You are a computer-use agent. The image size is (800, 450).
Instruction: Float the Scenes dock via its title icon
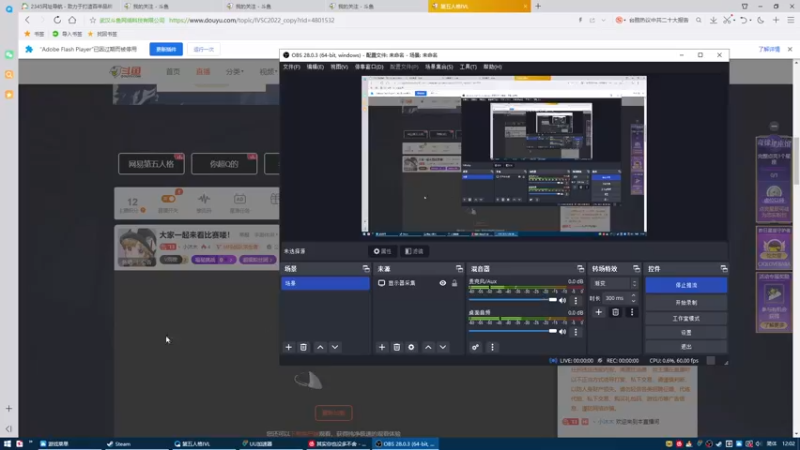pos(366,268)
